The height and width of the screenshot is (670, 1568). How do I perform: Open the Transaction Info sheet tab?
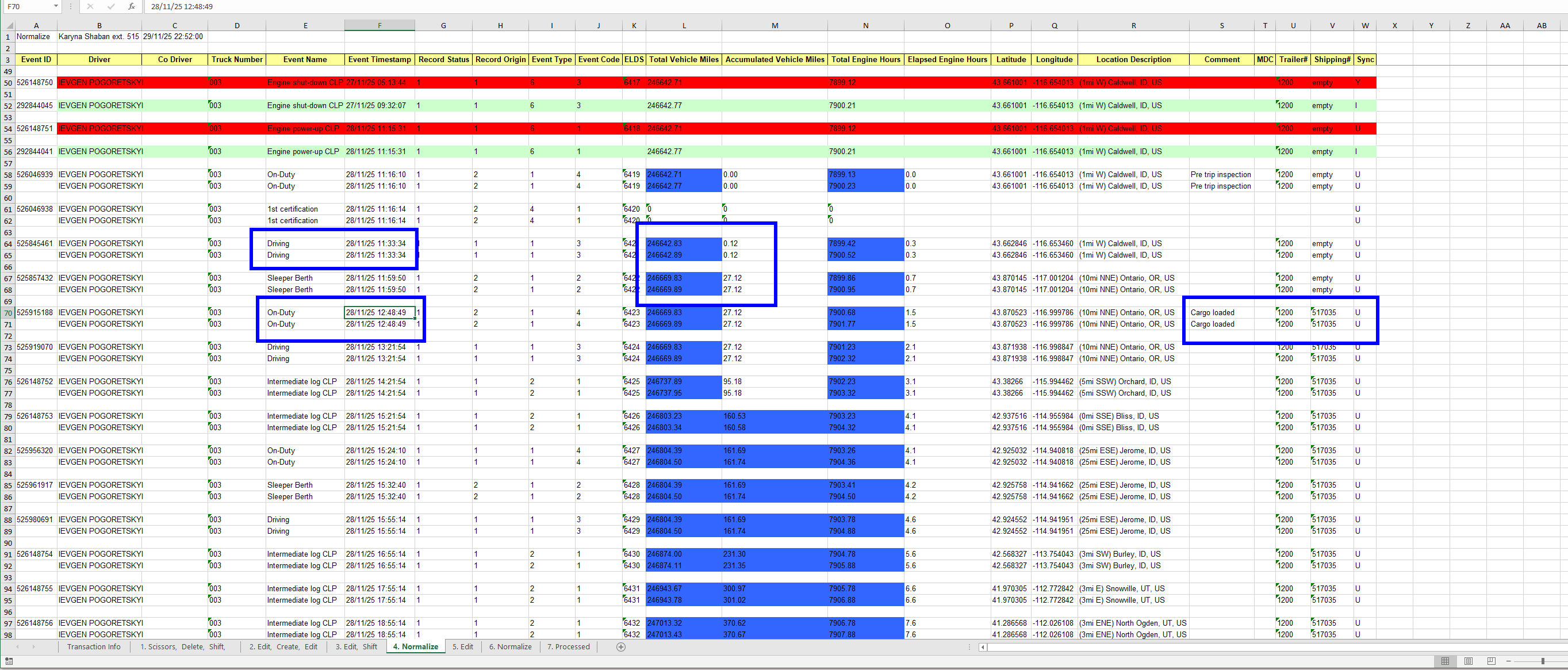tap(94, 647)
